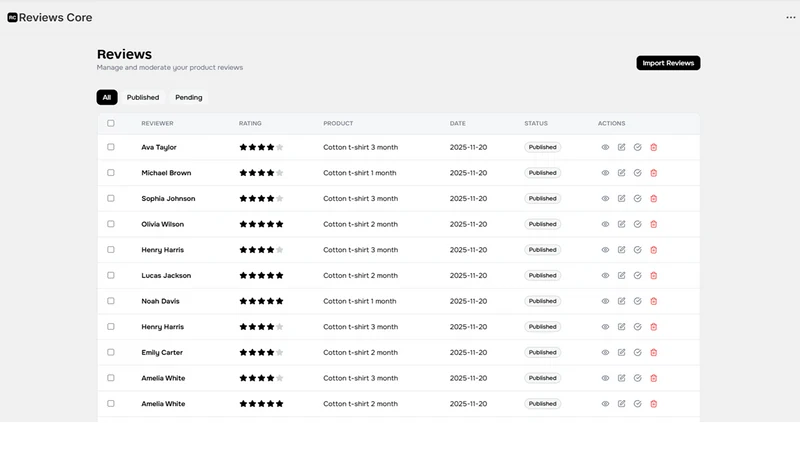
Task: Edit Sophia Johnson's review
Action: (621, 198)
